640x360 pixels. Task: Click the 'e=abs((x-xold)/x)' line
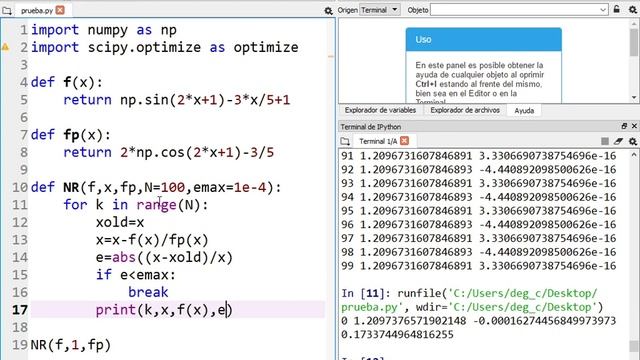coord(164,257)
